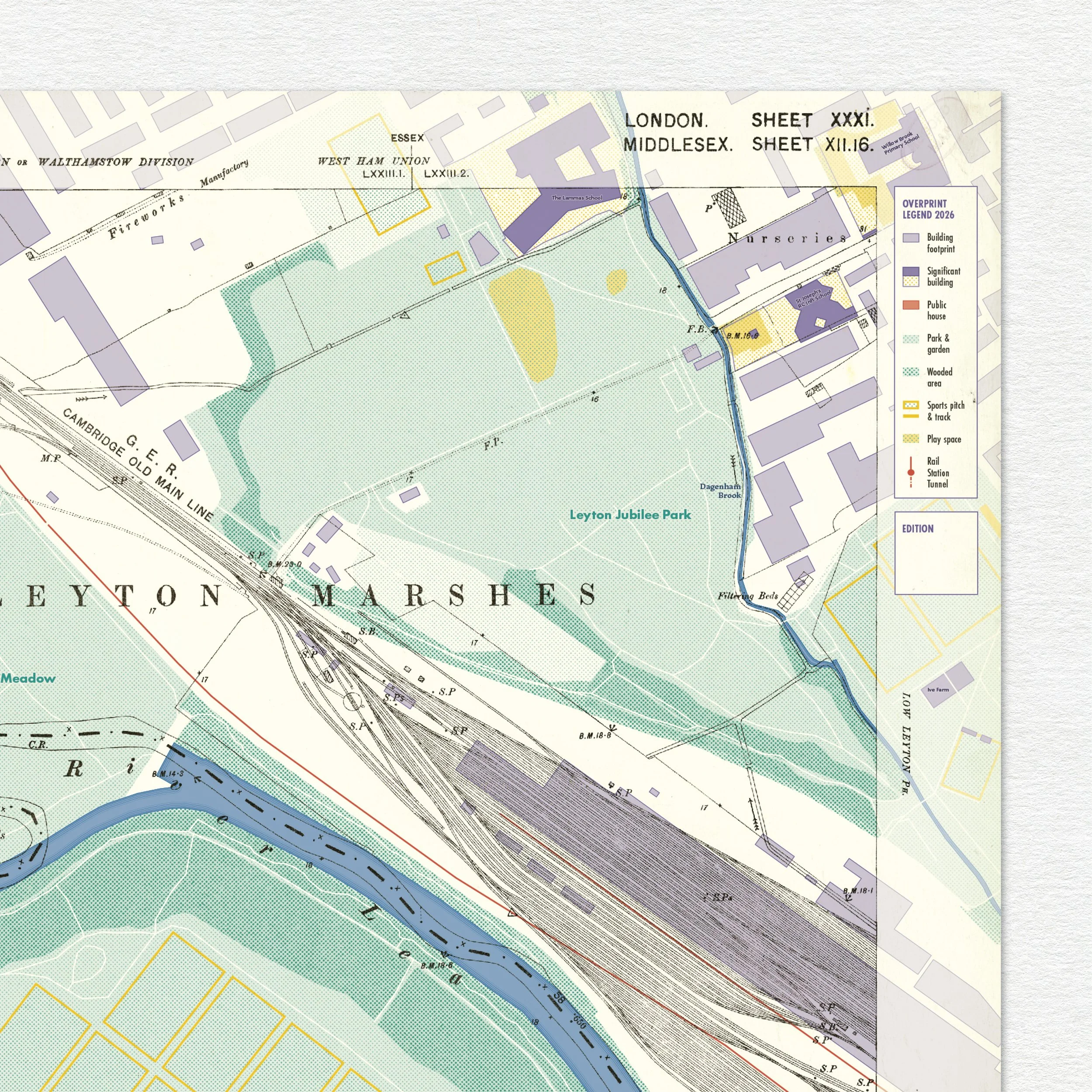The width and height of the screenshot is (1092, 1092).
Task: Click the 'Wooded area' legend text
Action: click(x=940, y=377)
